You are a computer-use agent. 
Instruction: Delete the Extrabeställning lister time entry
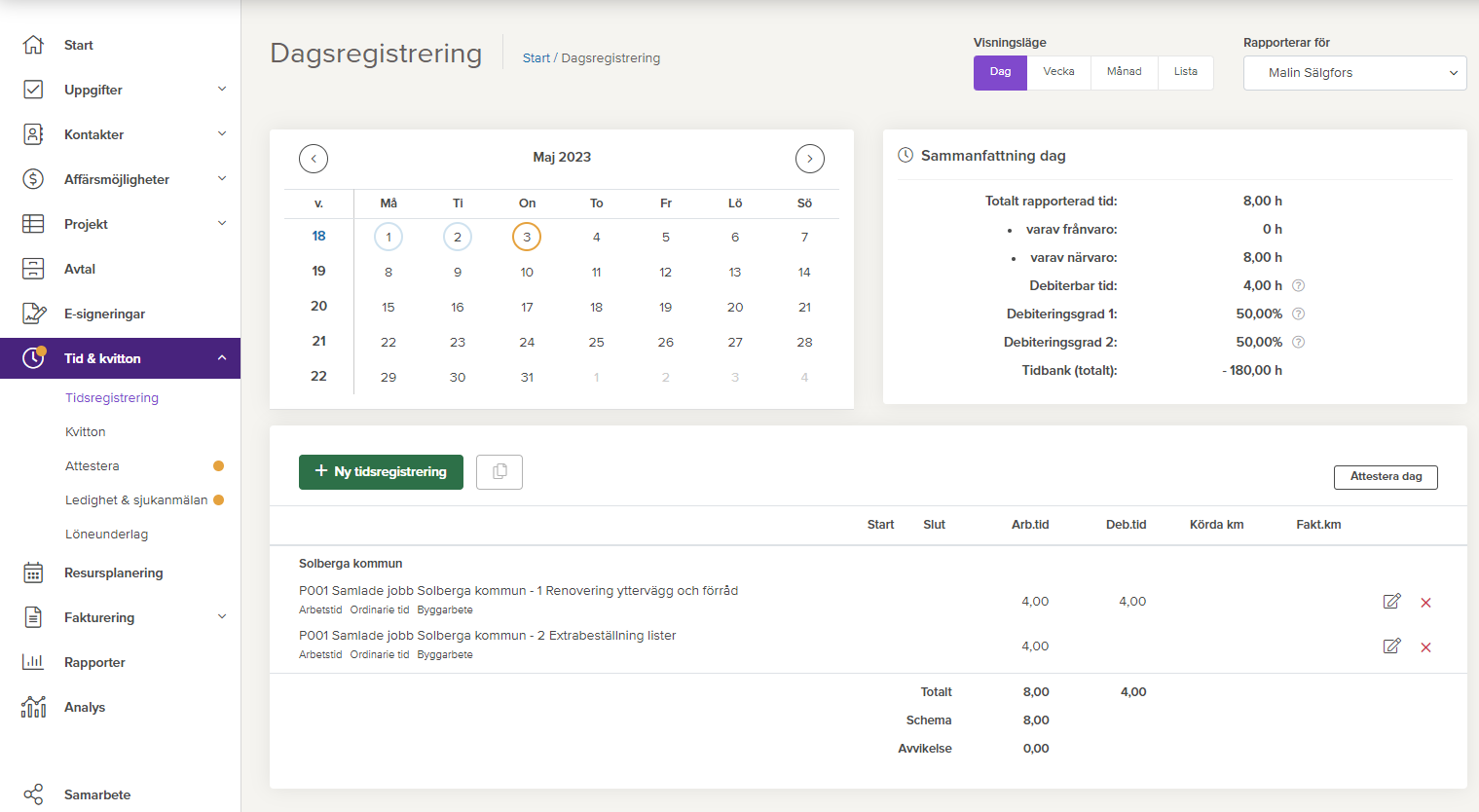pos(1425,647)
